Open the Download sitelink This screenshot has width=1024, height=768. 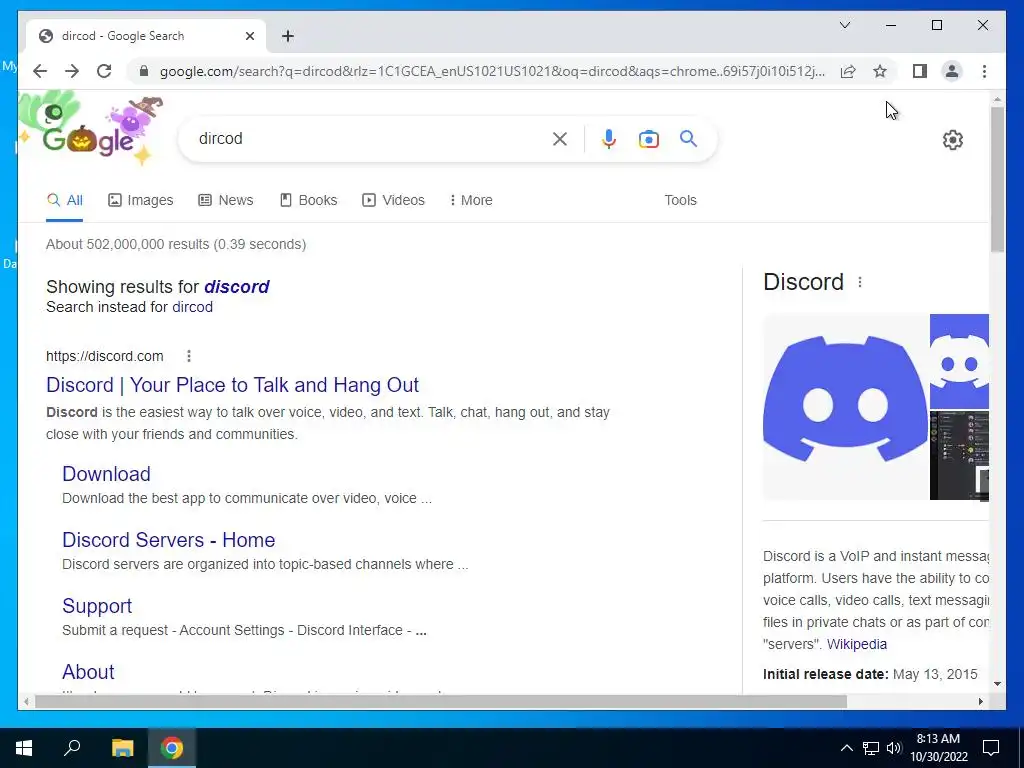pos(106,474)
